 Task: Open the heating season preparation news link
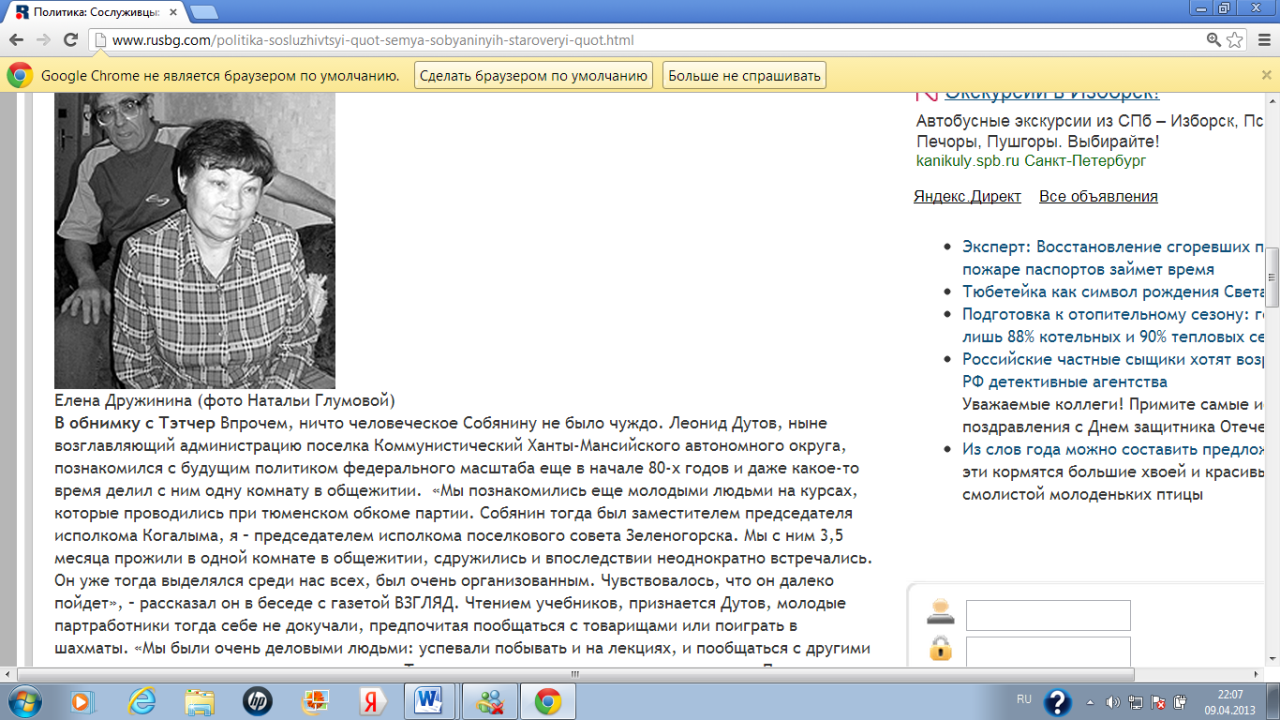[x=1114, y=325]
